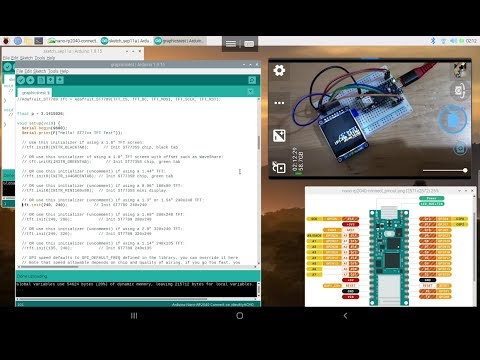Viewport: 480px width, 360px height.
Task: Switch to sketch_sep11a taskbar window
Action: (126, 41)
